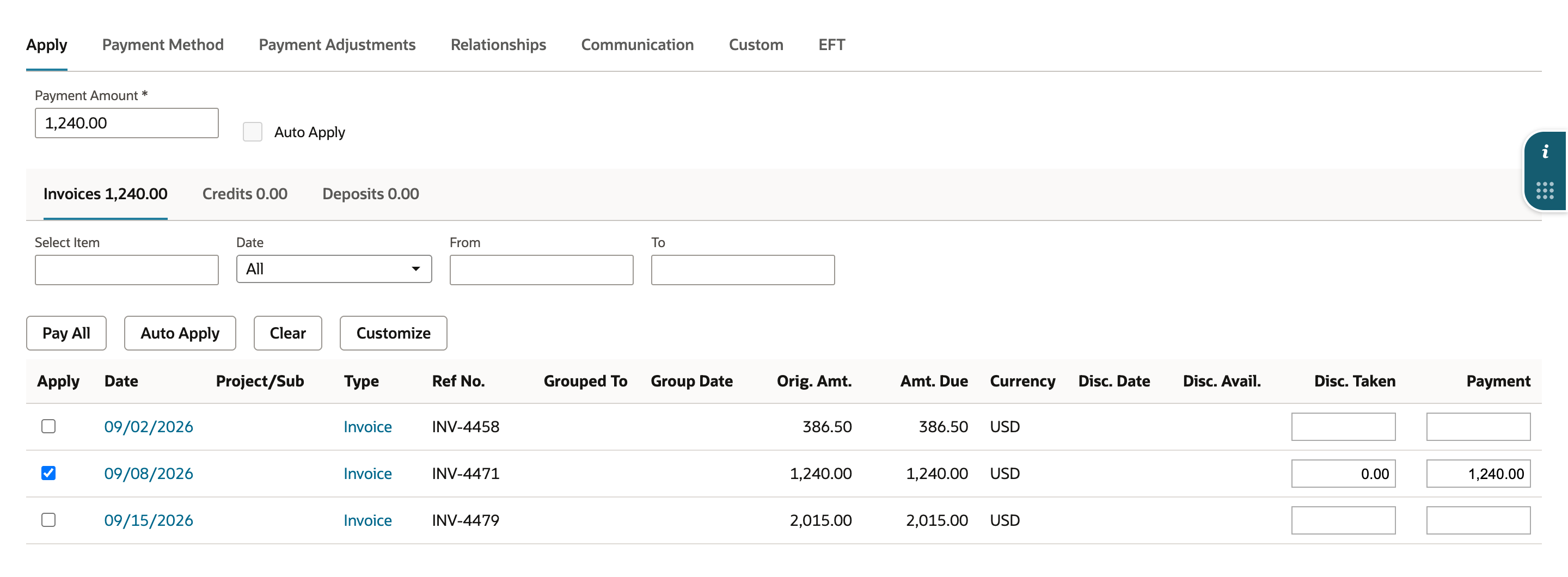Focus Payment field for INV-4458
The width and height of the screenshot is (1568, 577).
point(1479,427)
